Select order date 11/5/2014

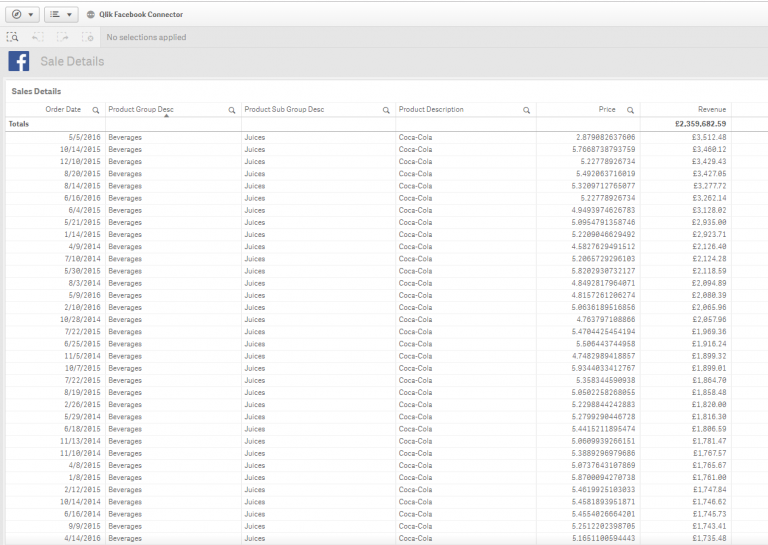pyautogui.click(x=82, y=356)
